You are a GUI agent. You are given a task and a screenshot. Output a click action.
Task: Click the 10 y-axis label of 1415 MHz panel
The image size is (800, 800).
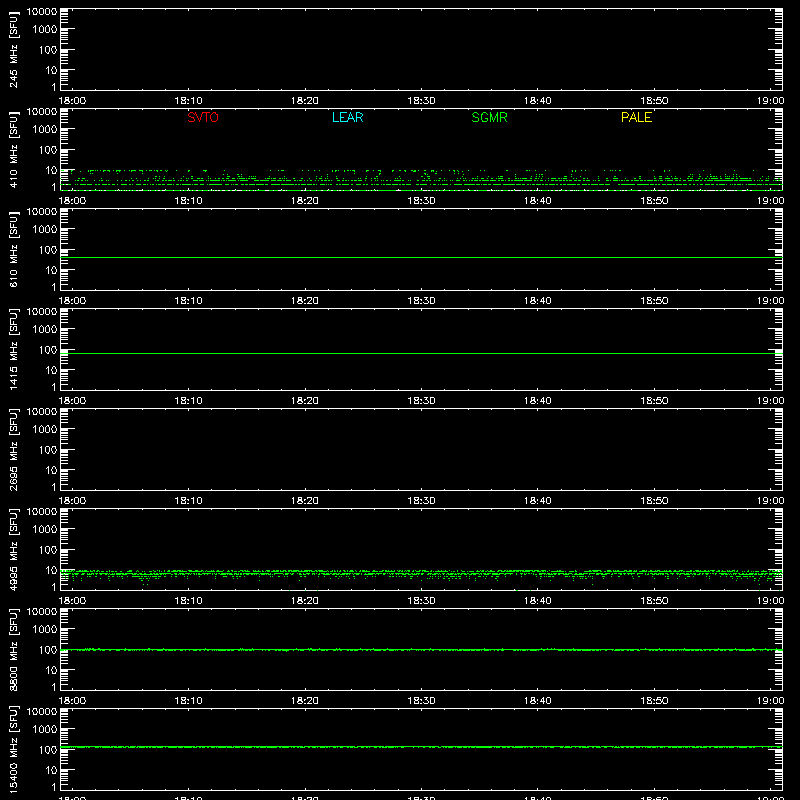click(x=51, y=370)
